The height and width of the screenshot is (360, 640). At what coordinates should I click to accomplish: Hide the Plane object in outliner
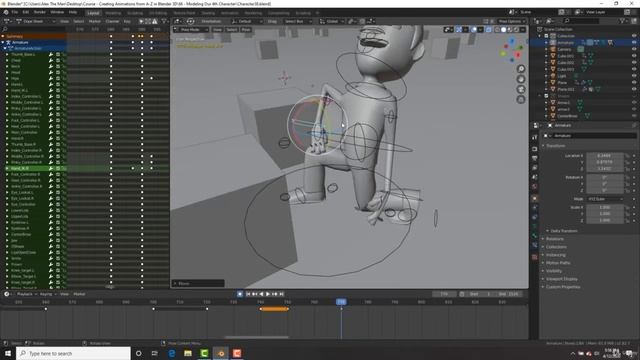point(634,82)
